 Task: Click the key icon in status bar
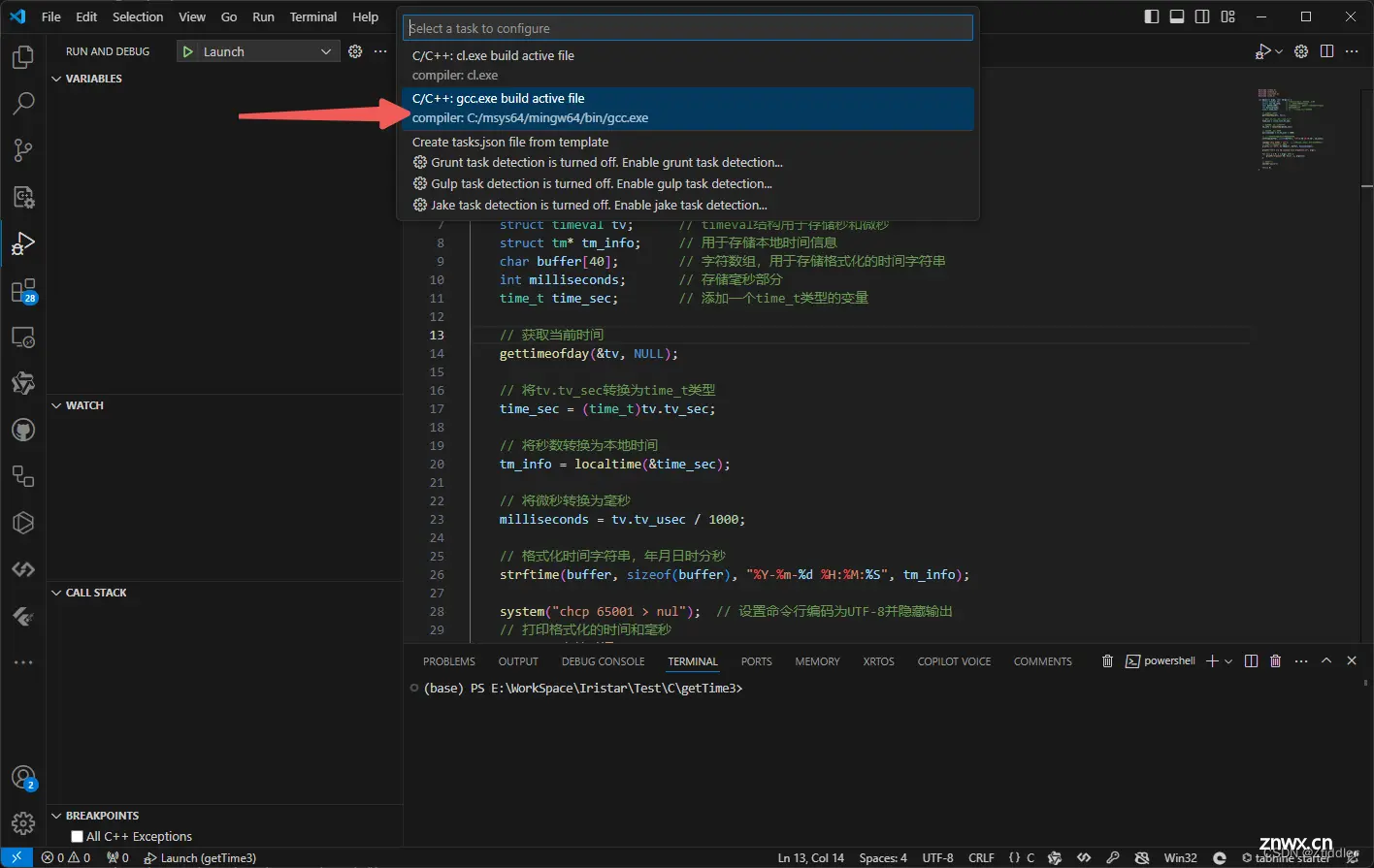1113,857
